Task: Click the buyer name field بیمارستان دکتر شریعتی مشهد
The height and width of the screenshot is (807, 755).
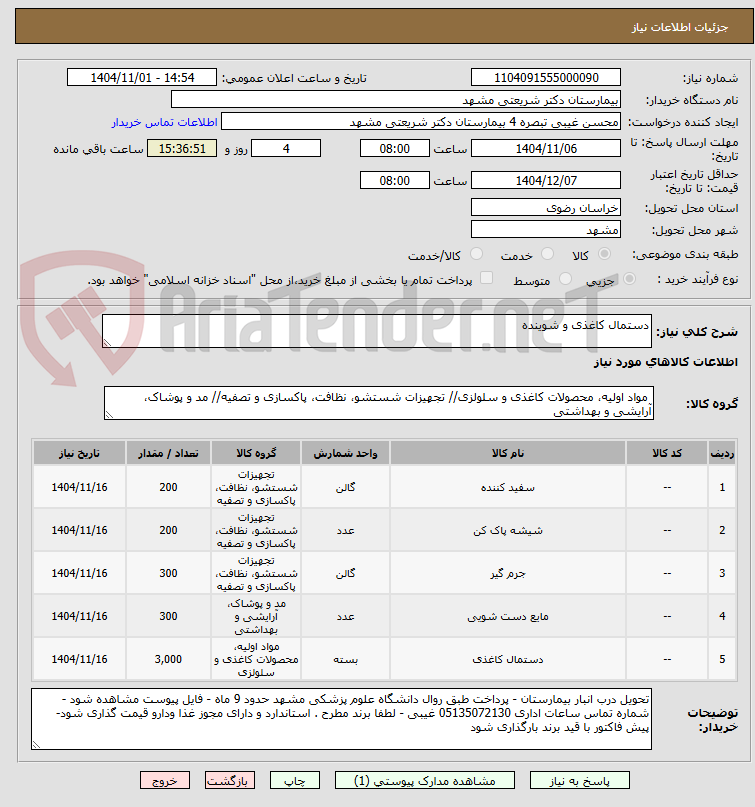Action: tap(396, 100)
